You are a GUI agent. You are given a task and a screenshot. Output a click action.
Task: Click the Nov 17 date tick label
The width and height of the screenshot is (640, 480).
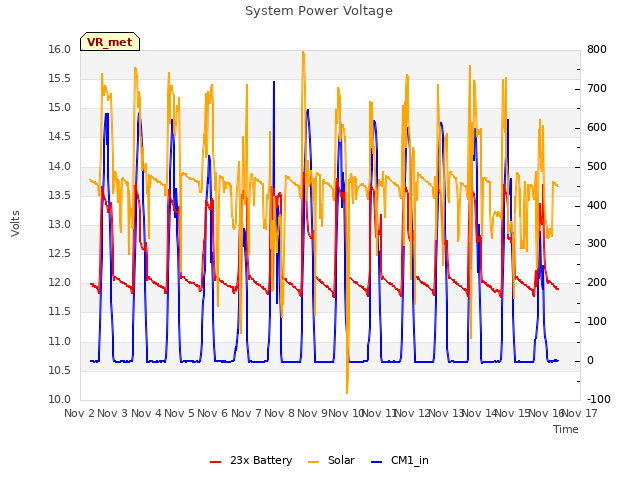point(580,413)
